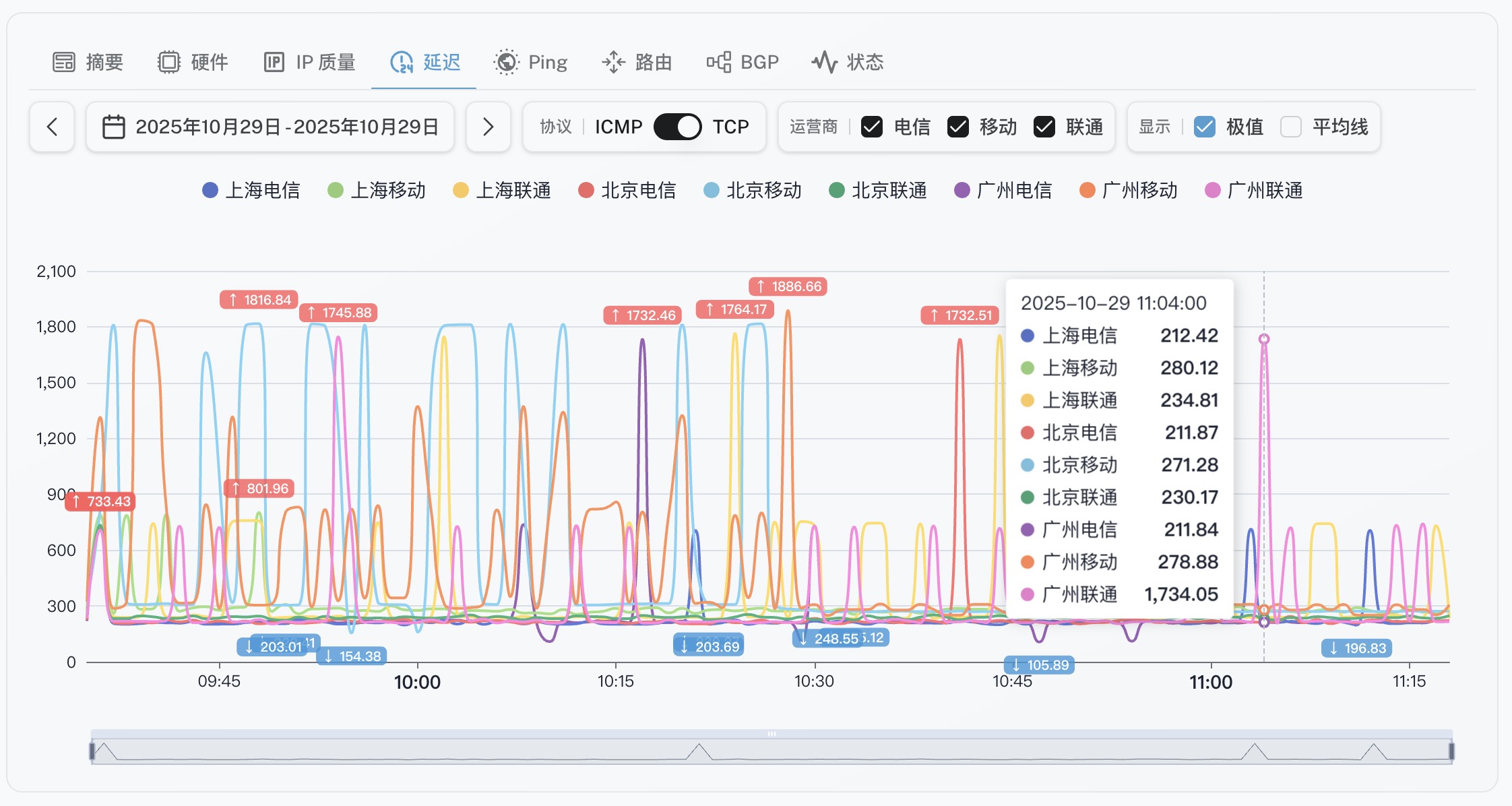Click the IP quality (IP 质量) icon

click(274, 62)
